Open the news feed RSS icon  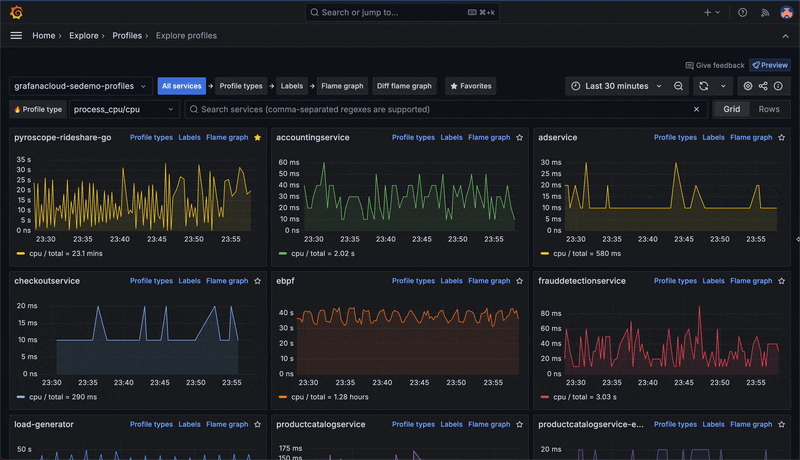tap(765, 13)
